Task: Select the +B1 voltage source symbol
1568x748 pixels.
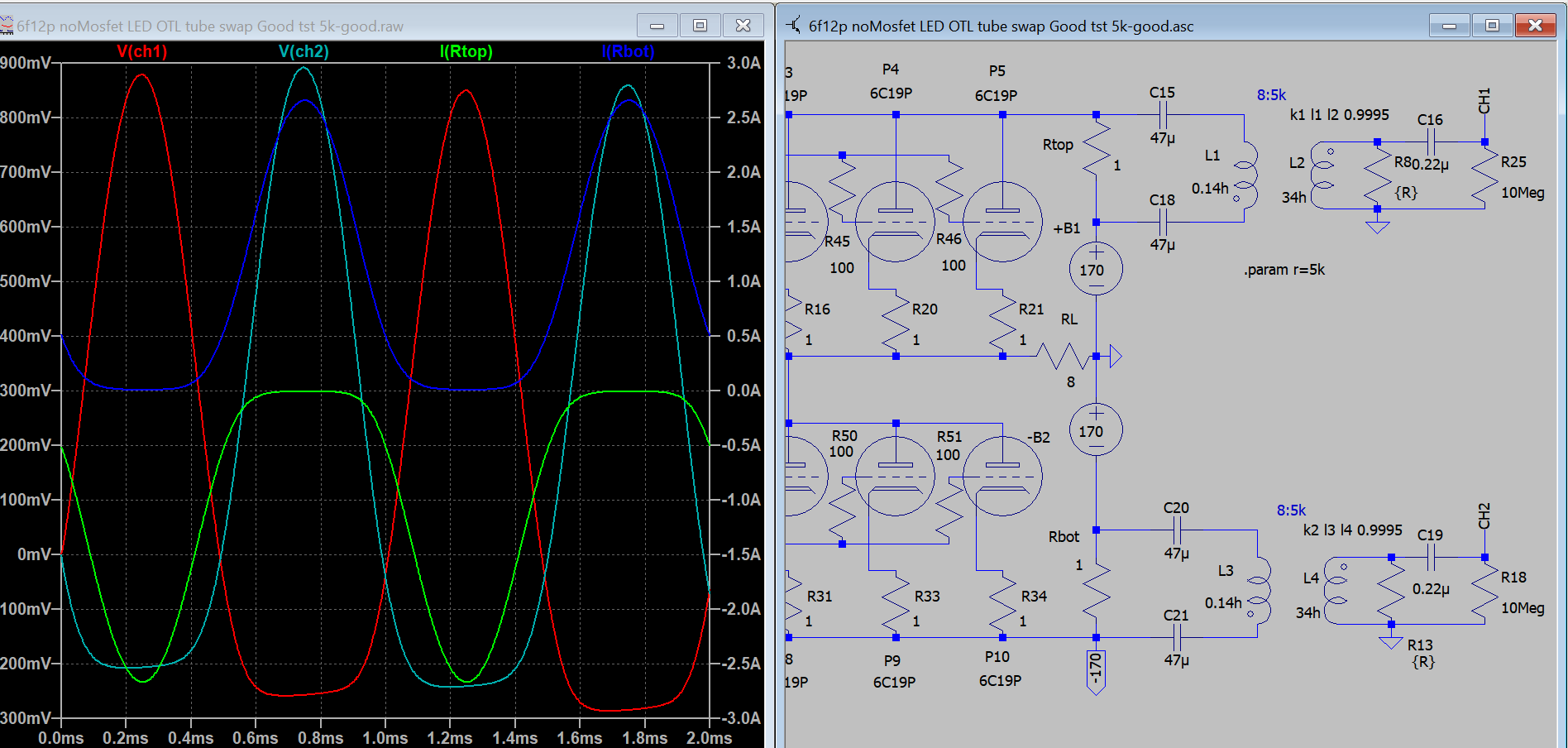Action: pos(1096,269)
